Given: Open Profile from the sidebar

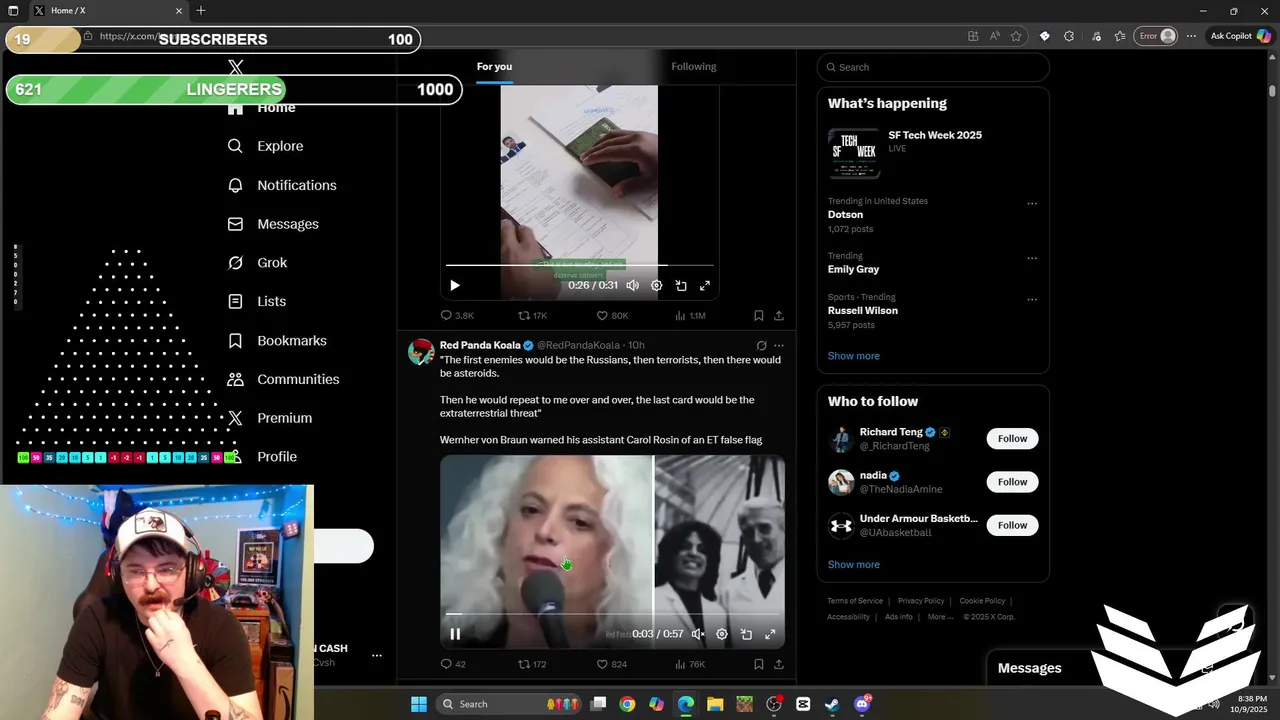Looking at the screenshot, I should 261,457.
